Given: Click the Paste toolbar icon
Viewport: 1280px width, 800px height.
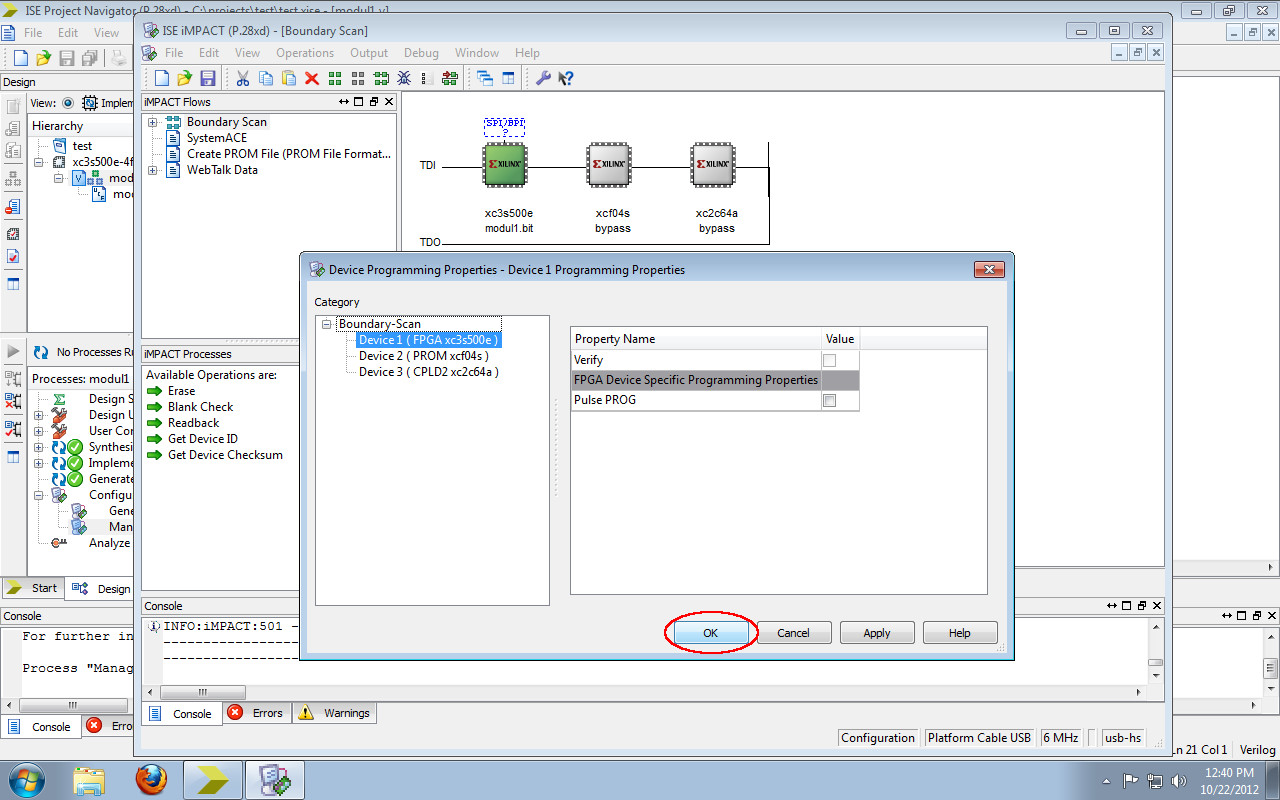Looking at the screenshot, I should pyautogui.click(x=288, y=78).
